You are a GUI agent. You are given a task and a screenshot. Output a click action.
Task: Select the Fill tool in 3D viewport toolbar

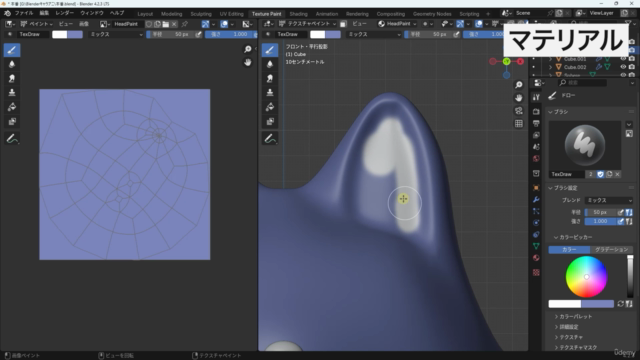point(270,107)
